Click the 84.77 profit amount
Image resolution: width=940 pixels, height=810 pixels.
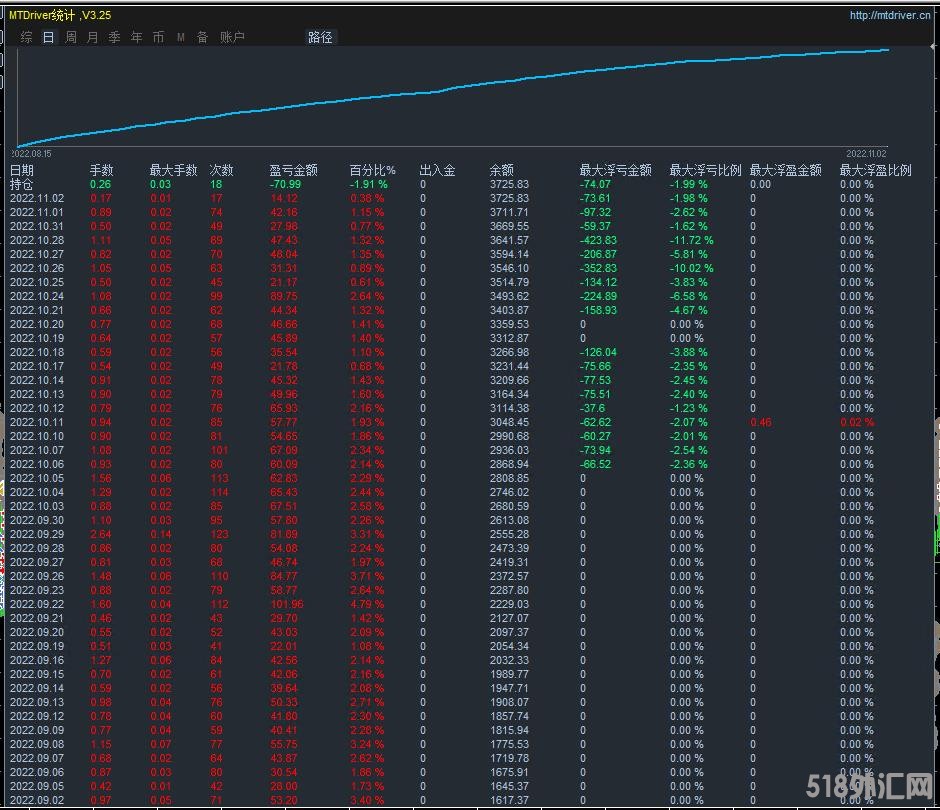tap(284, 576)
